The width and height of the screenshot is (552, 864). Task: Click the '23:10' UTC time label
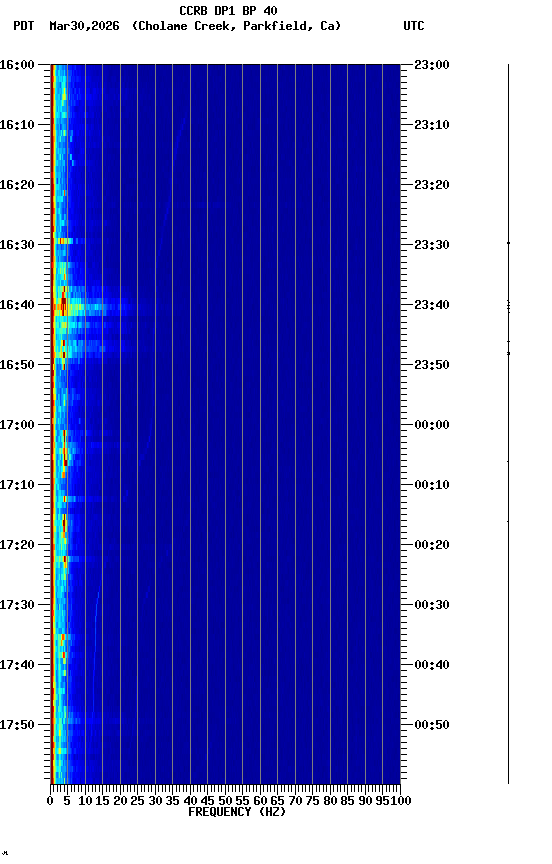pos(432,125)
